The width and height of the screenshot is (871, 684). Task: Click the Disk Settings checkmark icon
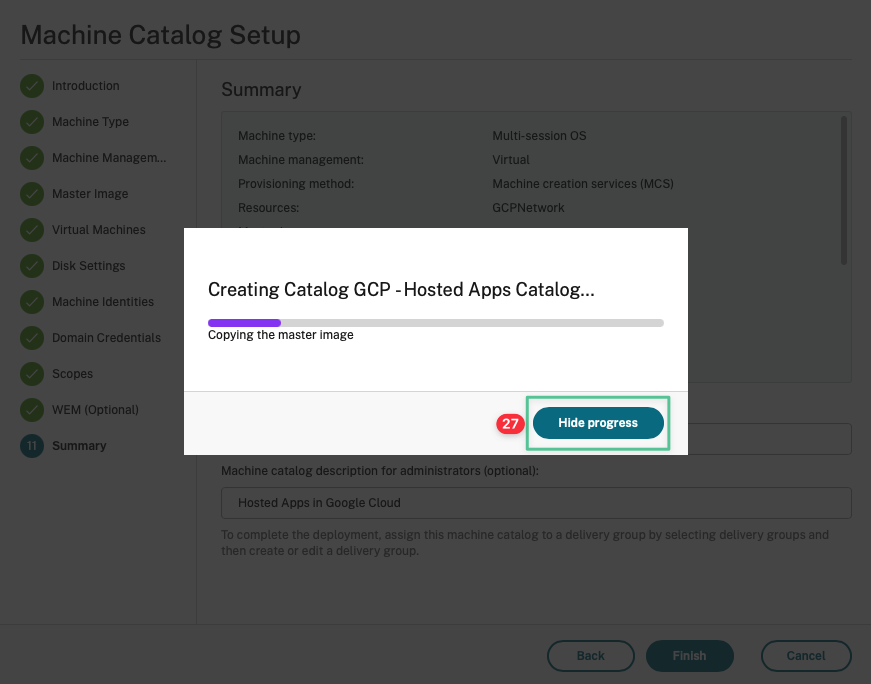click(x=32, y=266)
